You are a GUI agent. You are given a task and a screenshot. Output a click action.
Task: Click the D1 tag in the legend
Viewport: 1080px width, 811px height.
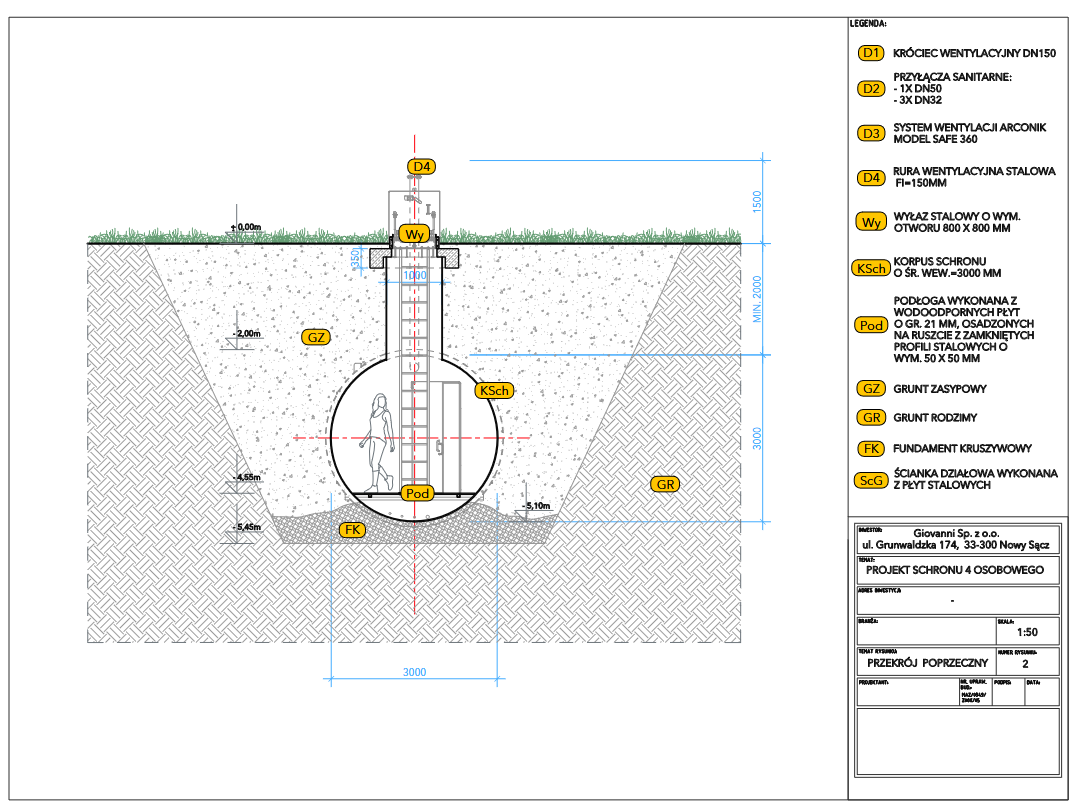click(x=871, y=53)
